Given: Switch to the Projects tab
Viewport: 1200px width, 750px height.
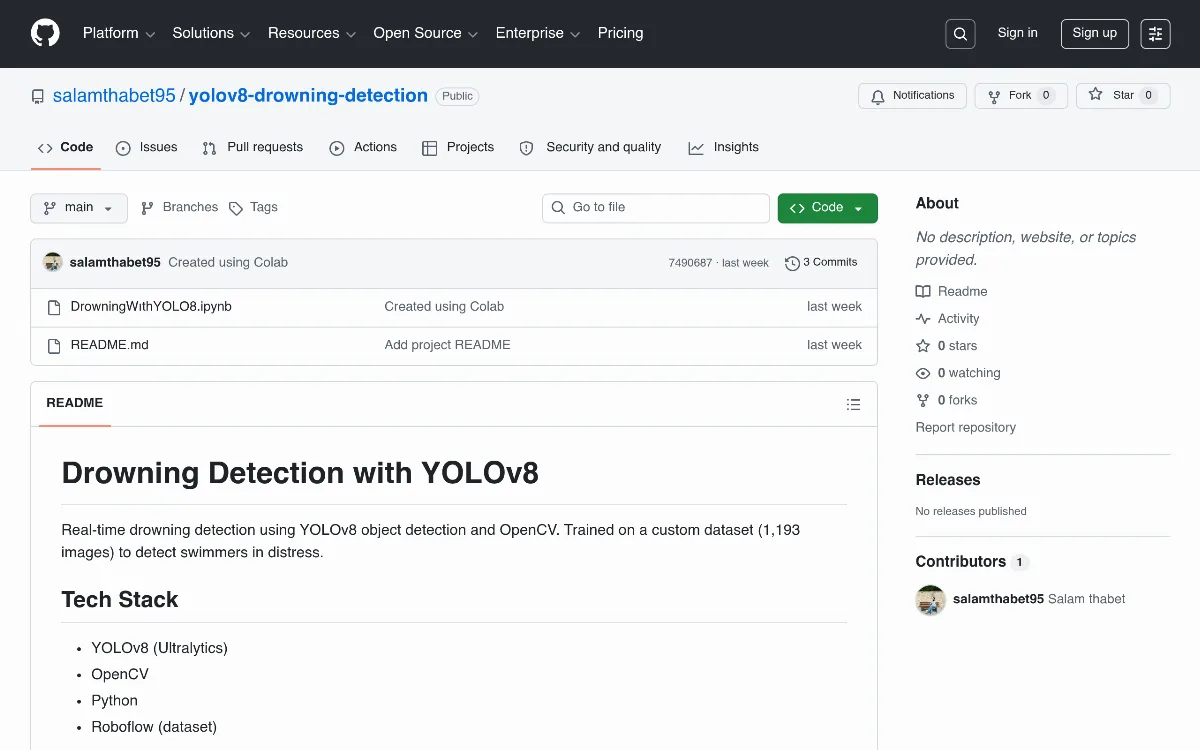Looking at the screenshot, I should pos(458,148).
